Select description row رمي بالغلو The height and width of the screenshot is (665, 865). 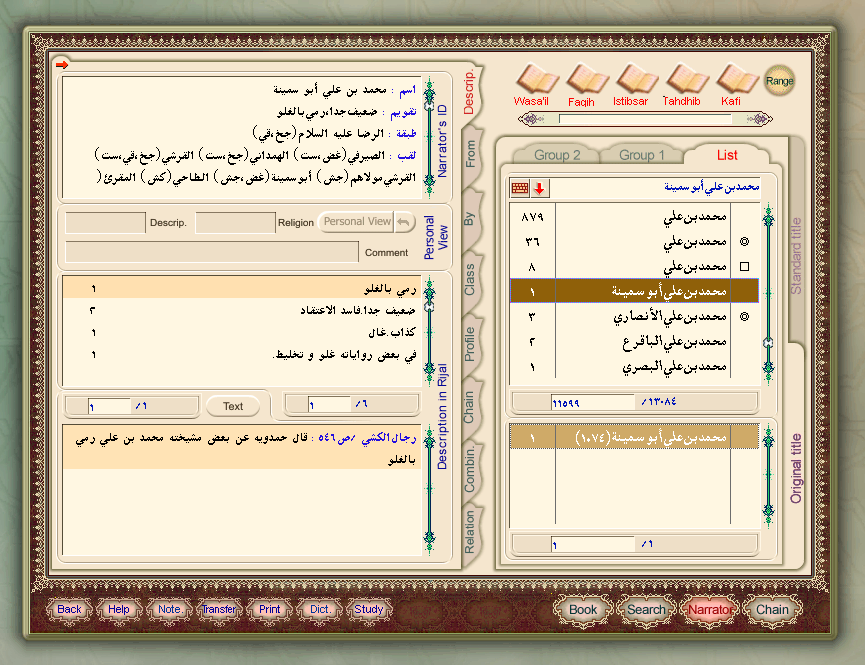[242, 288]
